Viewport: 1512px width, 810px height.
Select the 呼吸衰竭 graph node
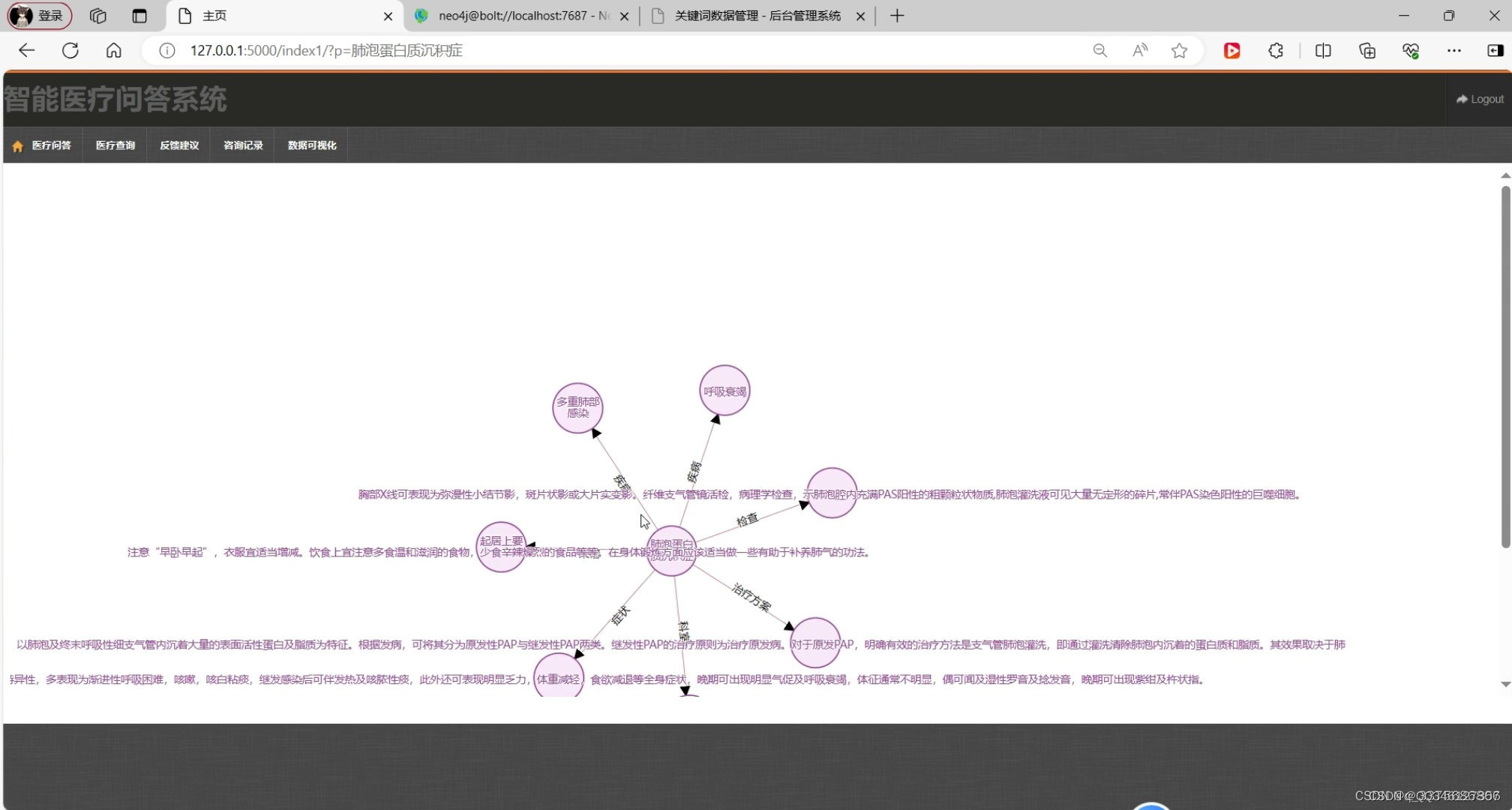coord(724,391)
